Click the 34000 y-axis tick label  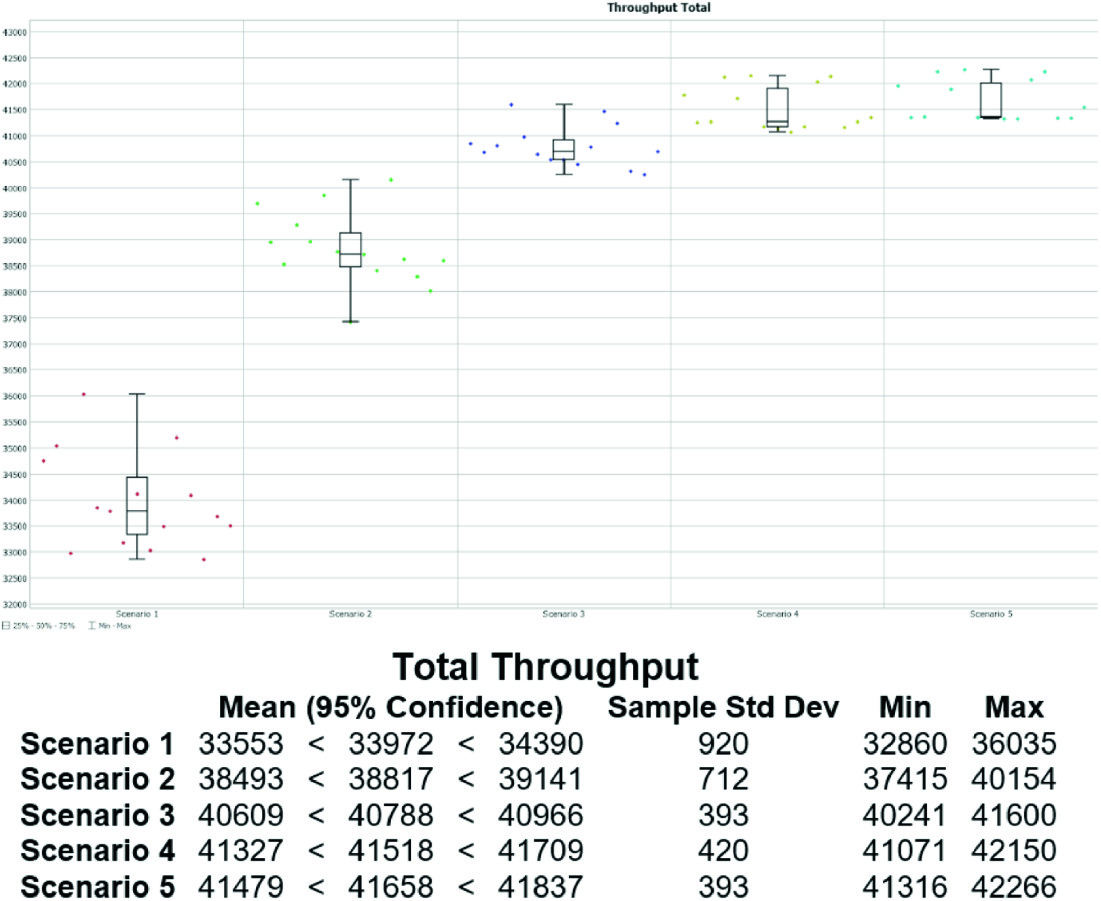pos(15,501)
